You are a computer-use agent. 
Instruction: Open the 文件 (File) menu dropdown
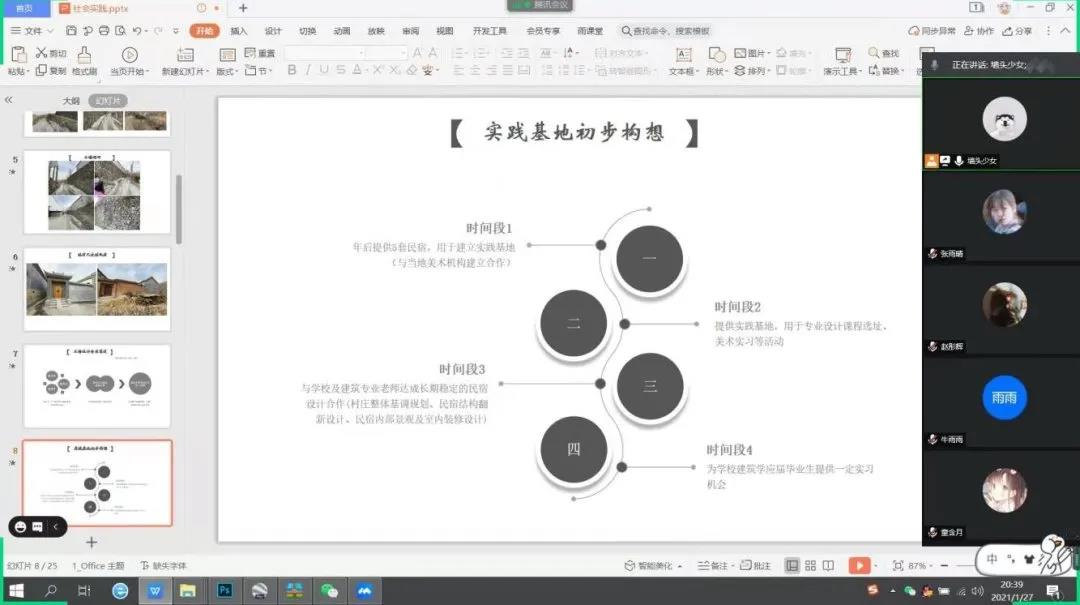[x=32, y=31]
